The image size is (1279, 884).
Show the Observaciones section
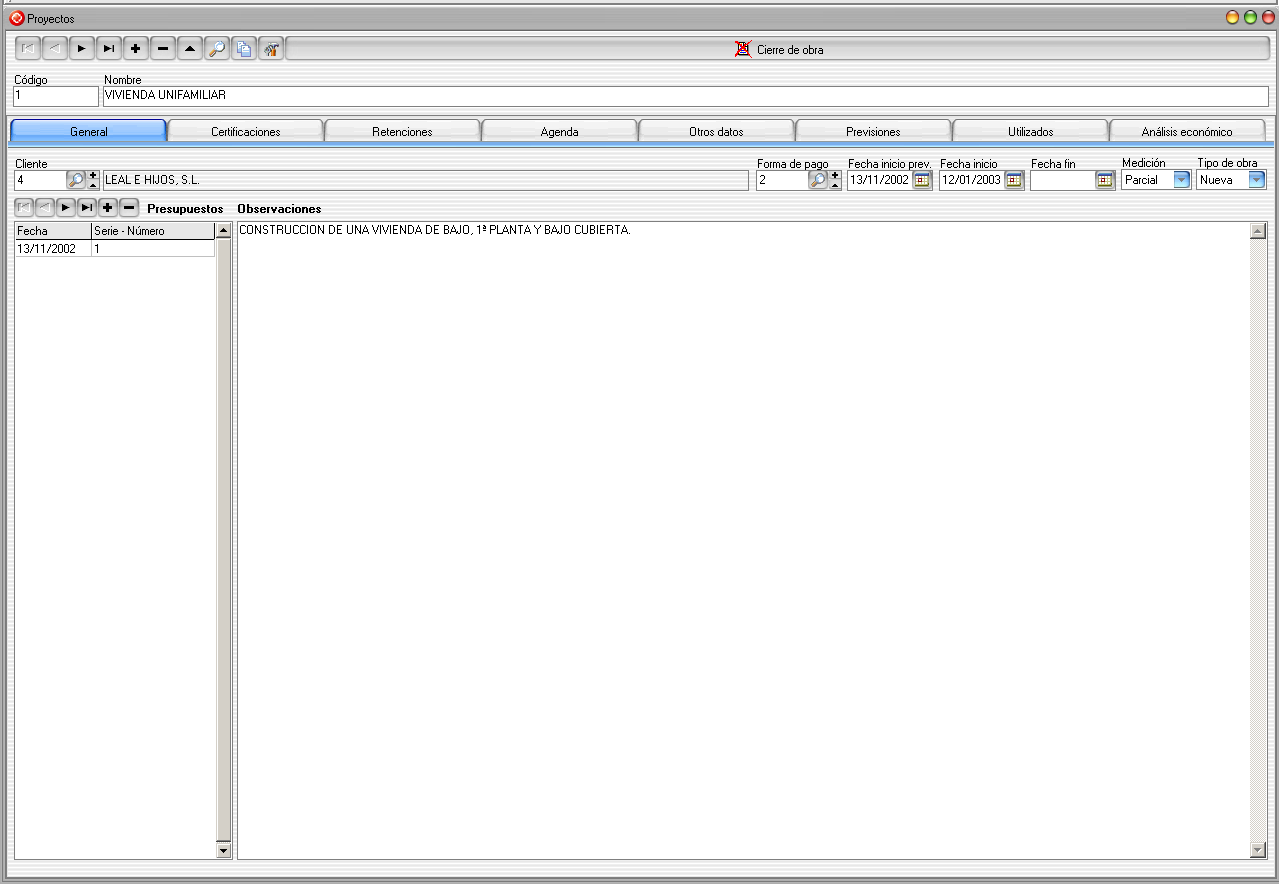(279, 209)
